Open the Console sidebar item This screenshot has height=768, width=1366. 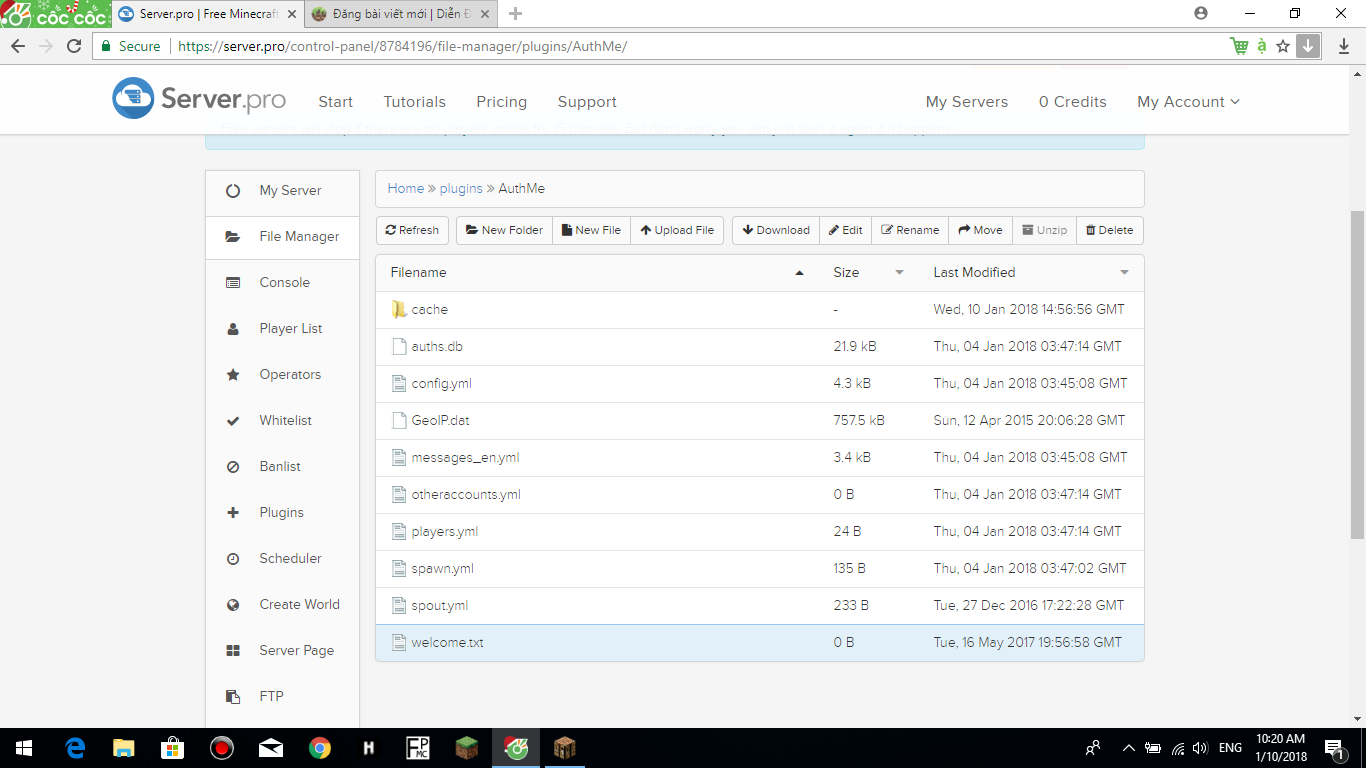point(284,283)
